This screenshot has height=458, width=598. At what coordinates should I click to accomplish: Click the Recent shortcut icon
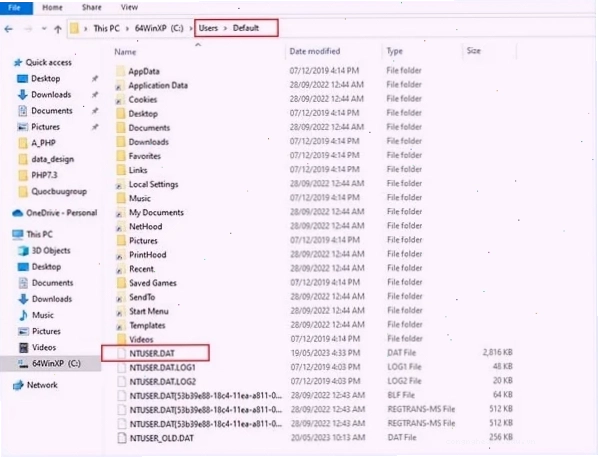tap(121, 269)
